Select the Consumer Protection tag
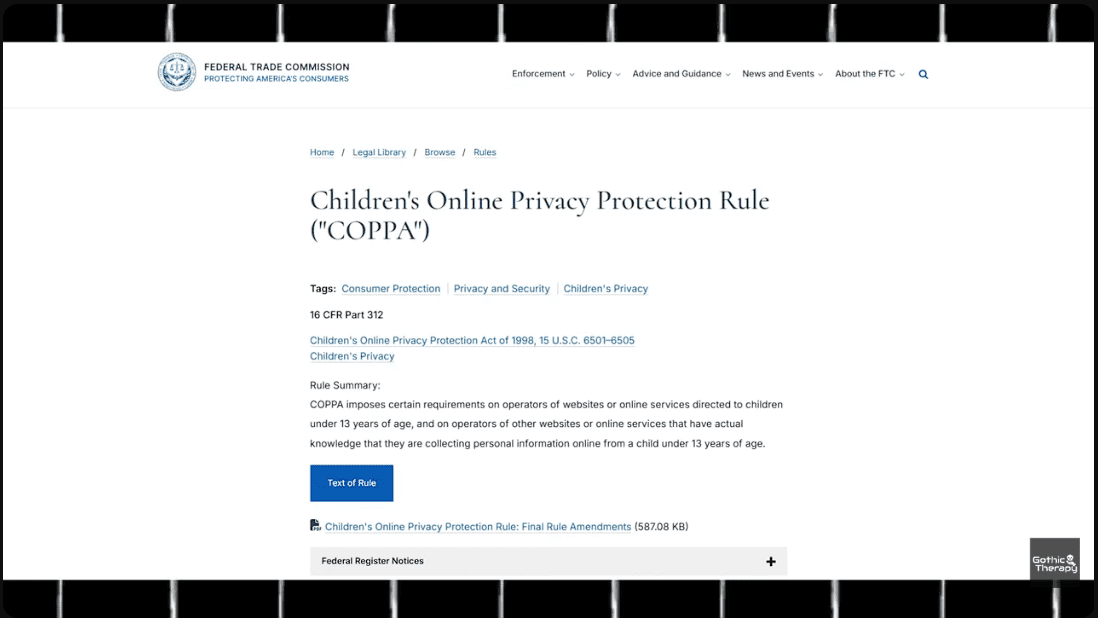The width and height of the screenshot is (1098, 618). pos(391,289)
